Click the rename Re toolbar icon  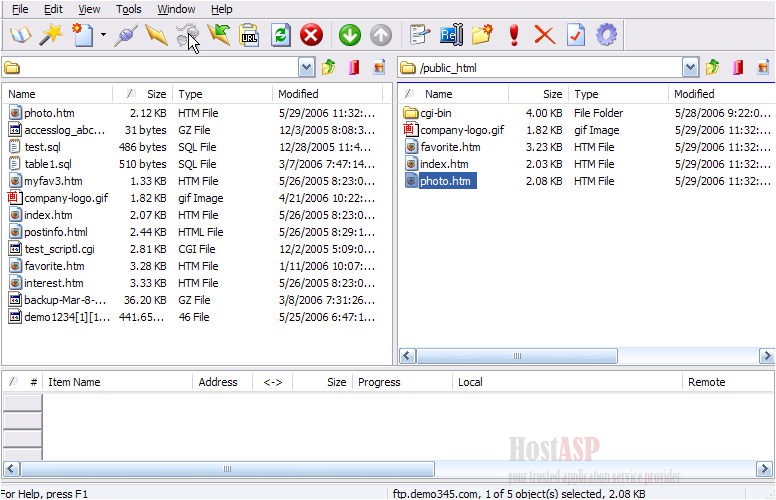pyautogui.click(x=451, y=36)
